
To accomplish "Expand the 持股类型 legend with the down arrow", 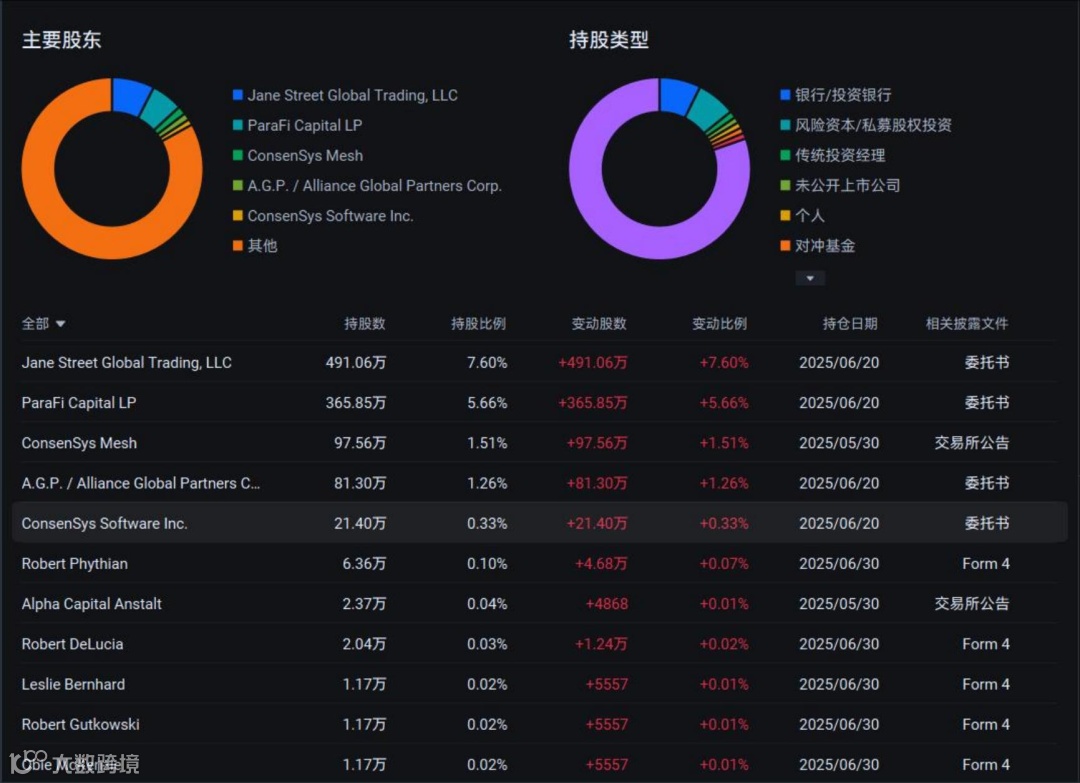I will 810,278.
